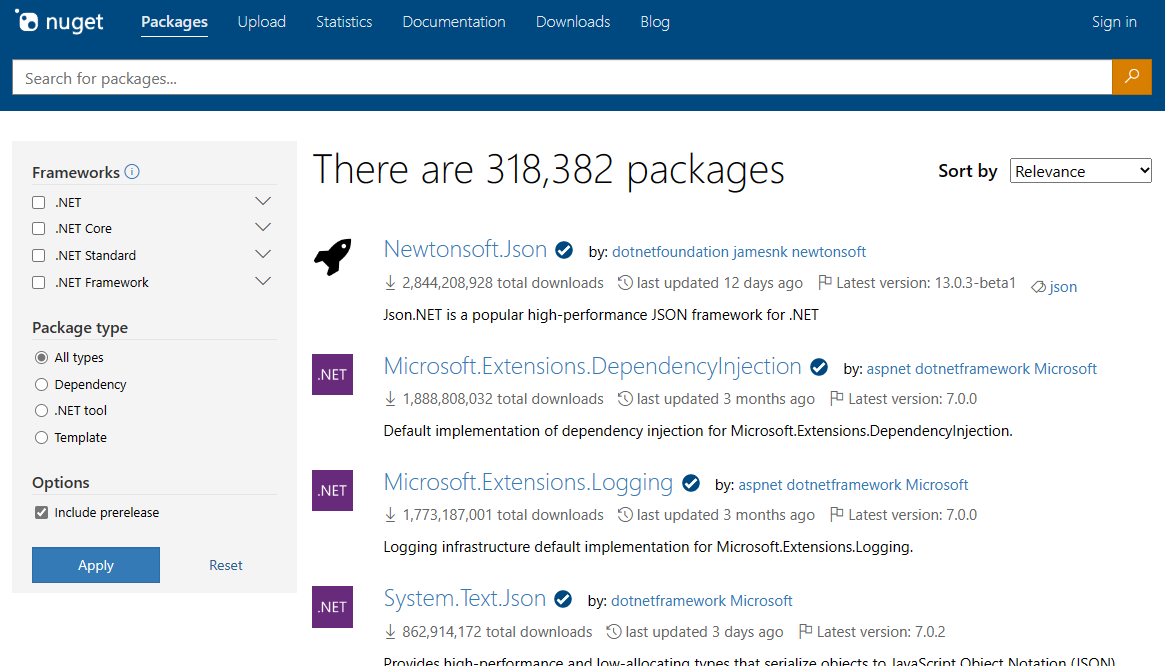
Task: Click download icon beside 862,914,172 total downloads
Action: (x=390, y=631)
